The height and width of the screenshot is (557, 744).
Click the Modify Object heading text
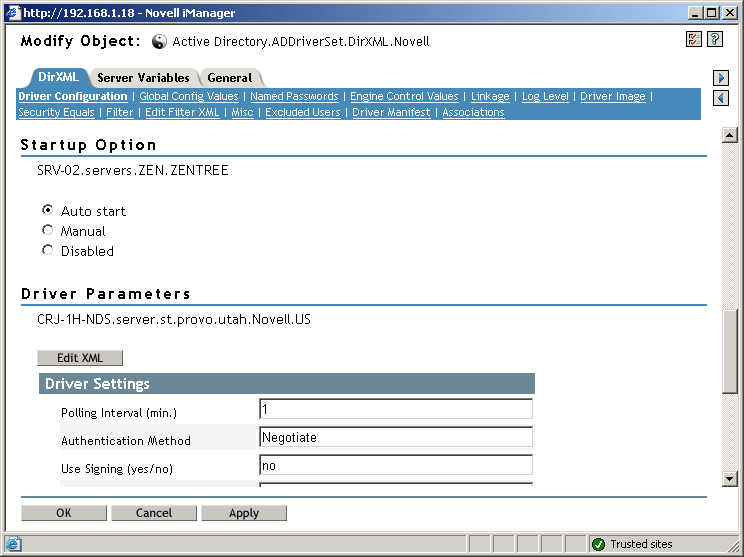click(x=80, y=41)
